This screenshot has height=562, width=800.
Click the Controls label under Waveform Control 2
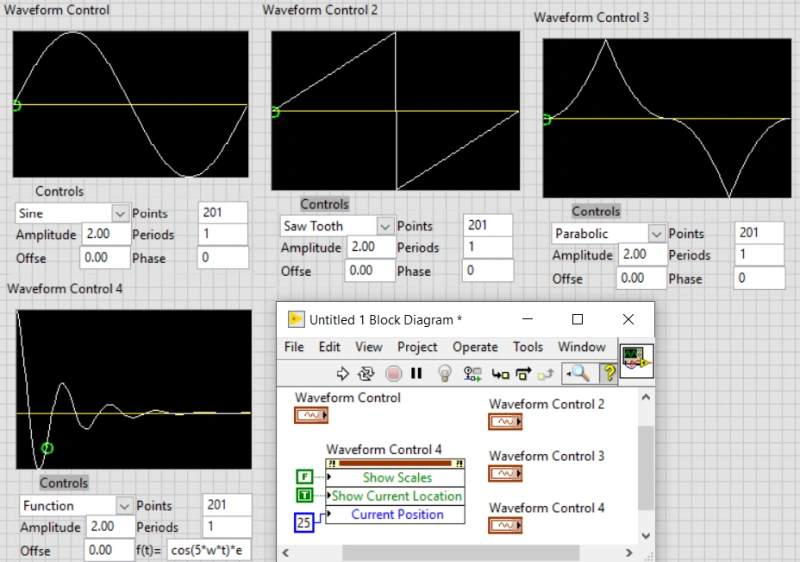tap(324, 204)
